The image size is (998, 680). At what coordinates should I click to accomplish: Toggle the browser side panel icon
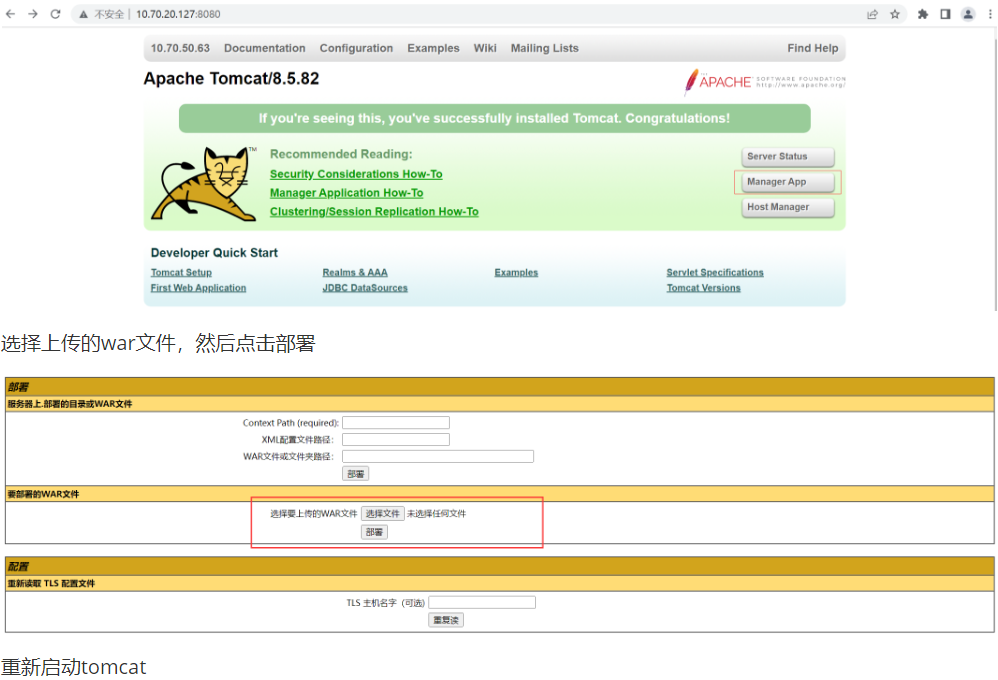pyautogui.click(x=945, y=14)
